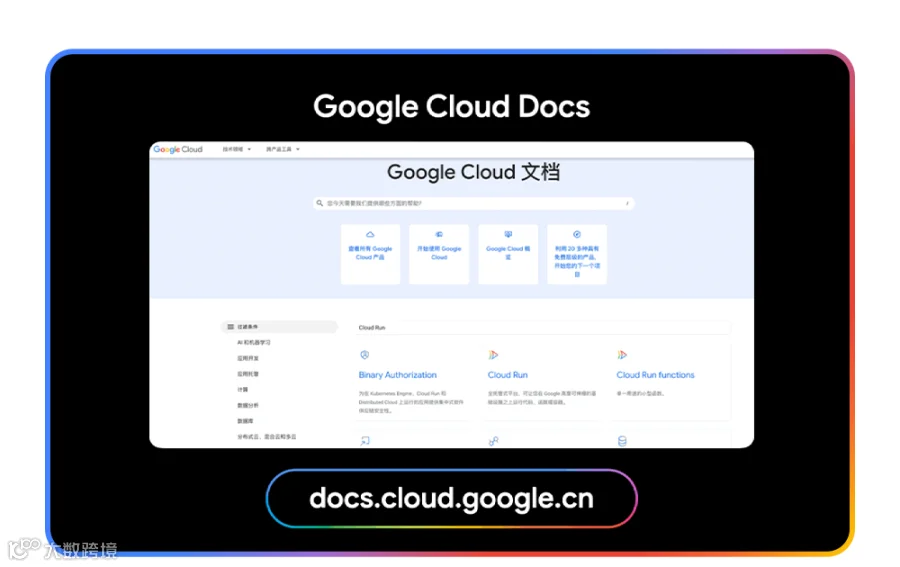Click the connected nodes icon in the bottom row
The height and width of the screenshot is (567, 900).
(494, 441)
